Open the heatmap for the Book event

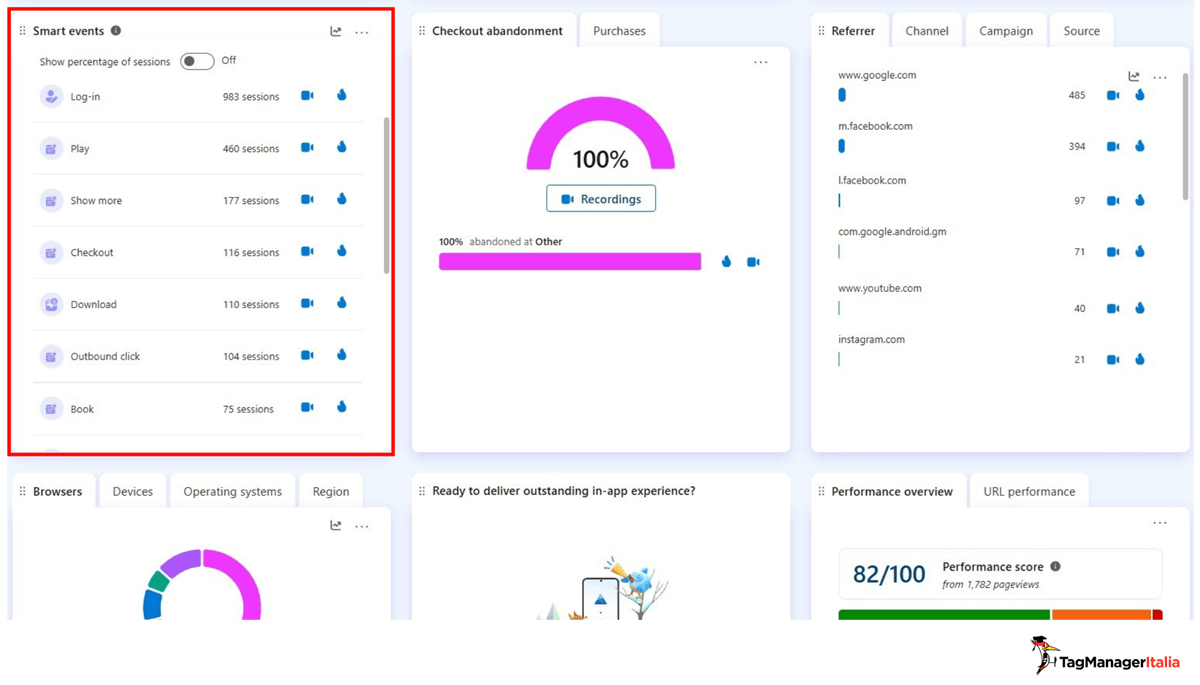(341, 408)
